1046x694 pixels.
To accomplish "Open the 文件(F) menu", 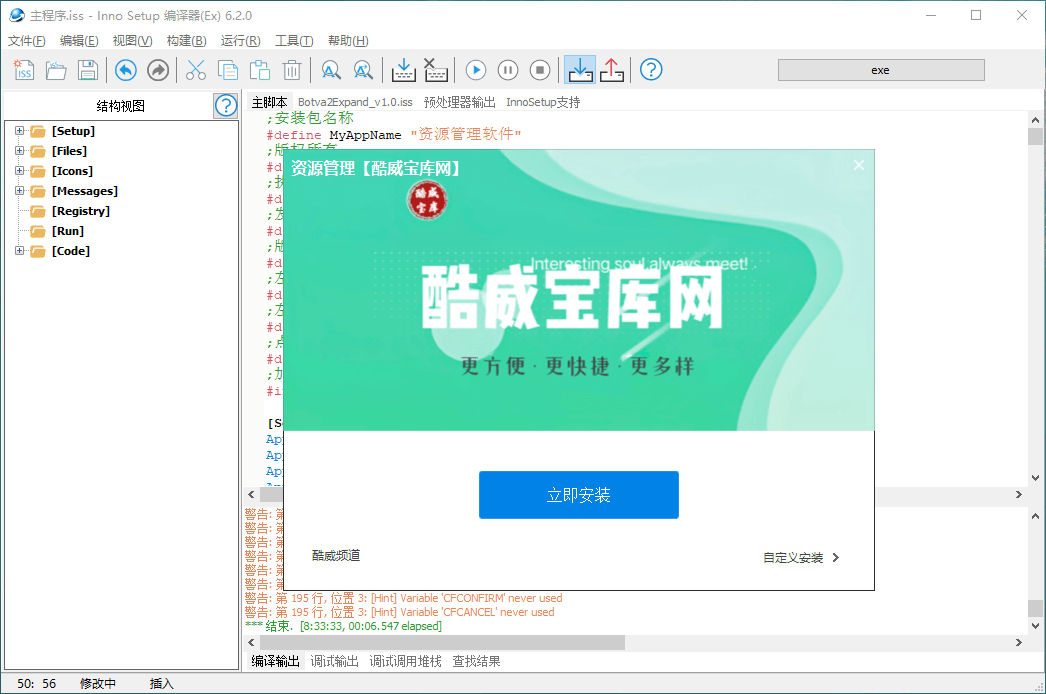I will coord(27,41).
